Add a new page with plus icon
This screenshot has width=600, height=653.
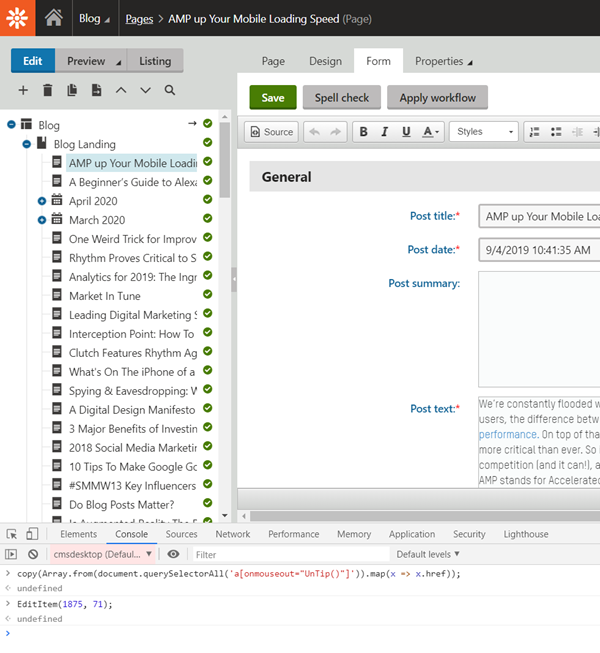tap(23, 90)
